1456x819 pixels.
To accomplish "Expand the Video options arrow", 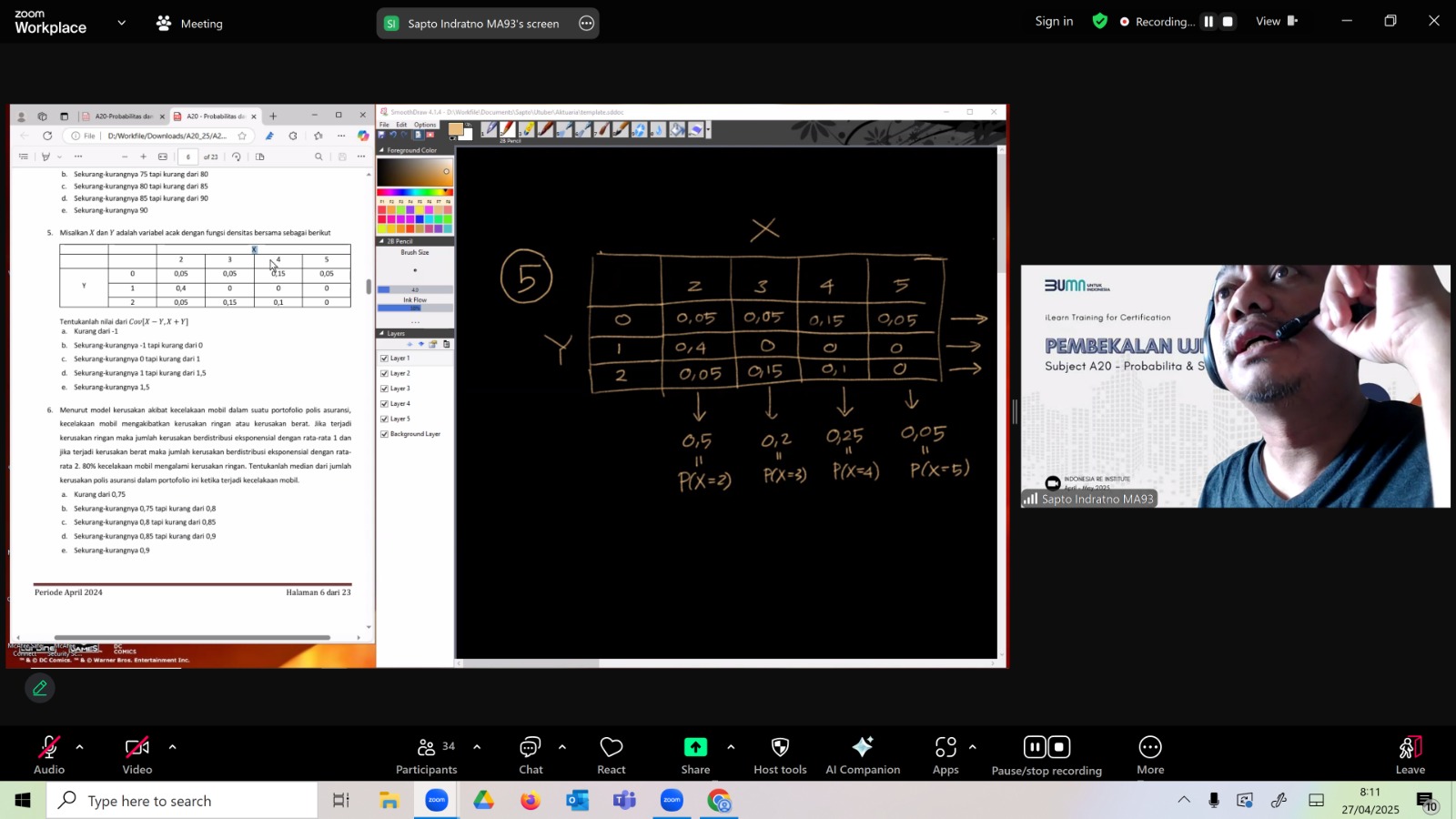I will click(x=172, y=747).
